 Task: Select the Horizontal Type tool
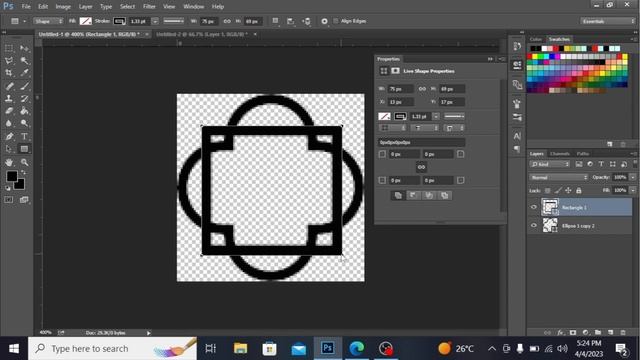24,136
